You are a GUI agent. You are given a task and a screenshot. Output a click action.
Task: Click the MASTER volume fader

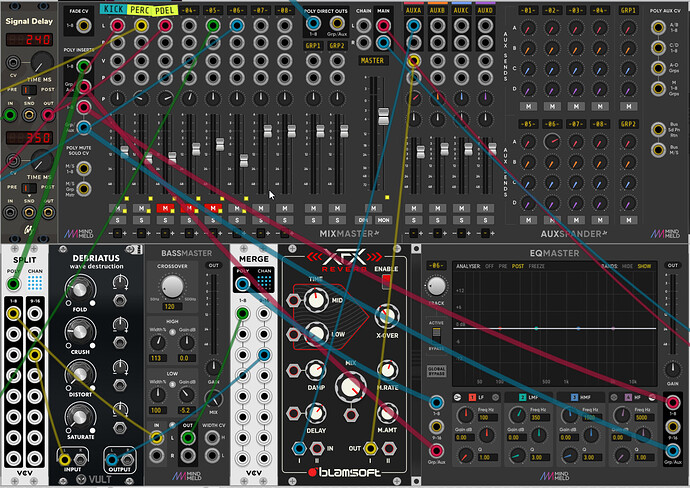pyautogui.click(x=383, y=116)
